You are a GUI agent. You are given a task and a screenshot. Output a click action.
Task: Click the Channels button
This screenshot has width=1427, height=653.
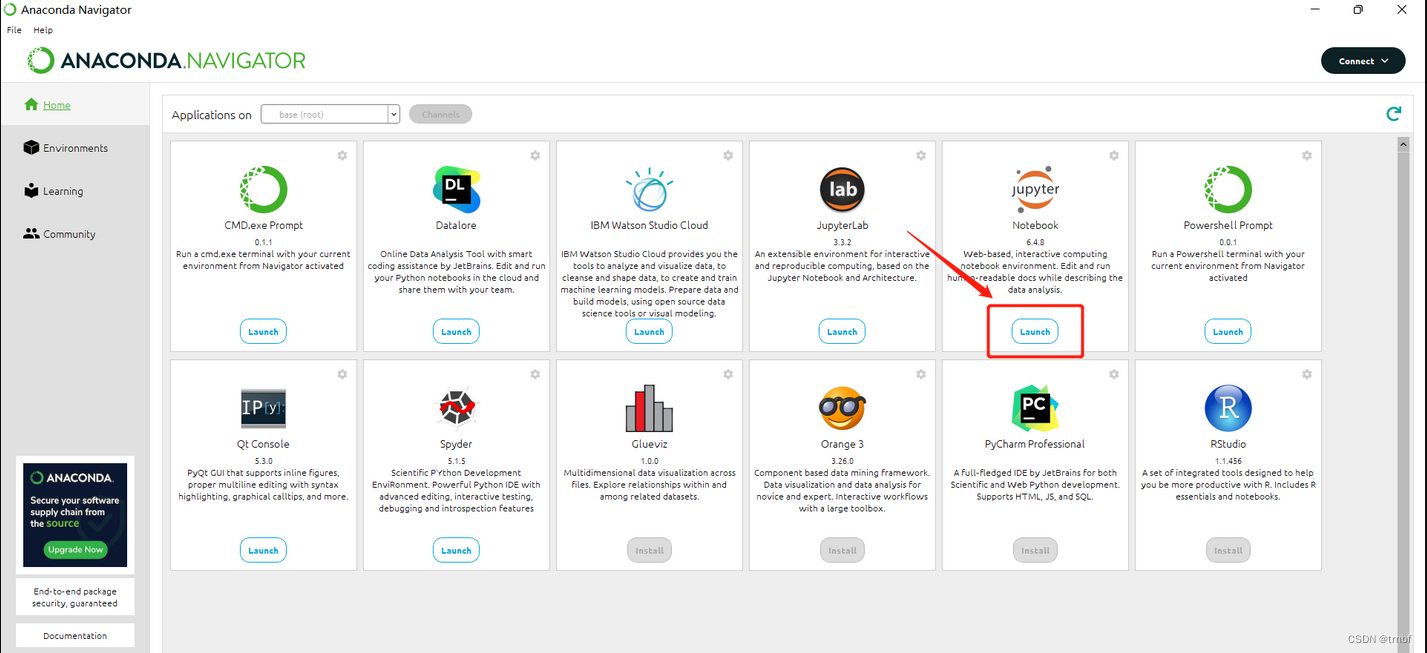[x=440, y=114]
